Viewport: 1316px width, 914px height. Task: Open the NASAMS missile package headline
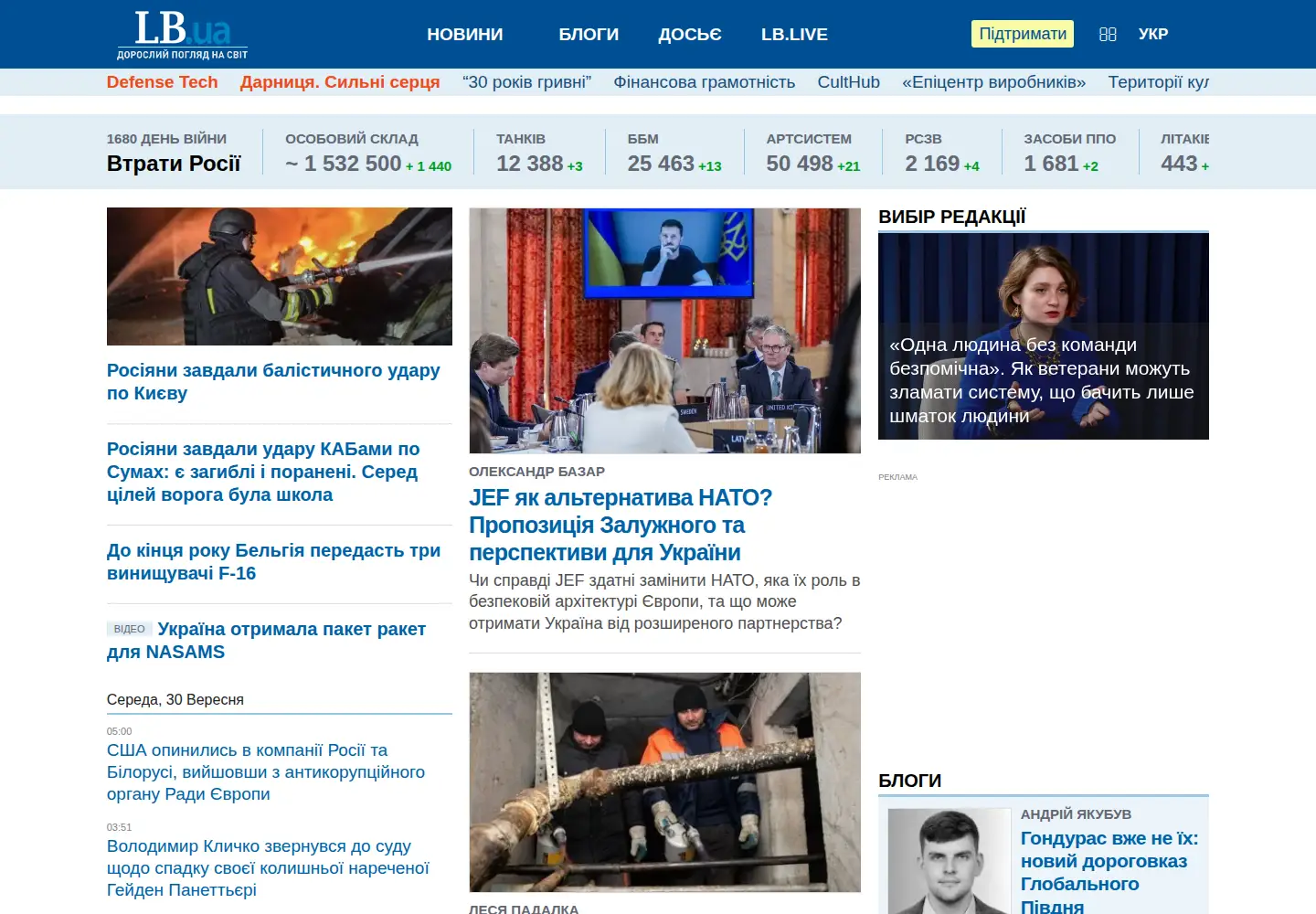point(266,641)
